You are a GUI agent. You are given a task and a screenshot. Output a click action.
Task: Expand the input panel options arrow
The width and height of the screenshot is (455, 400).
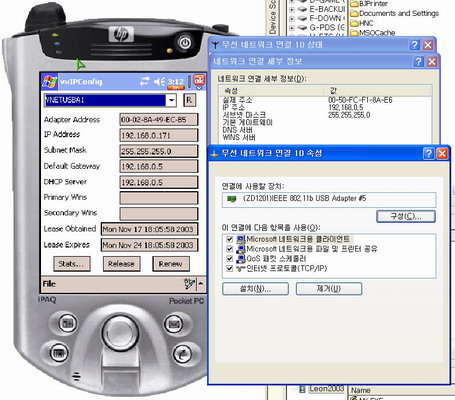201,284
